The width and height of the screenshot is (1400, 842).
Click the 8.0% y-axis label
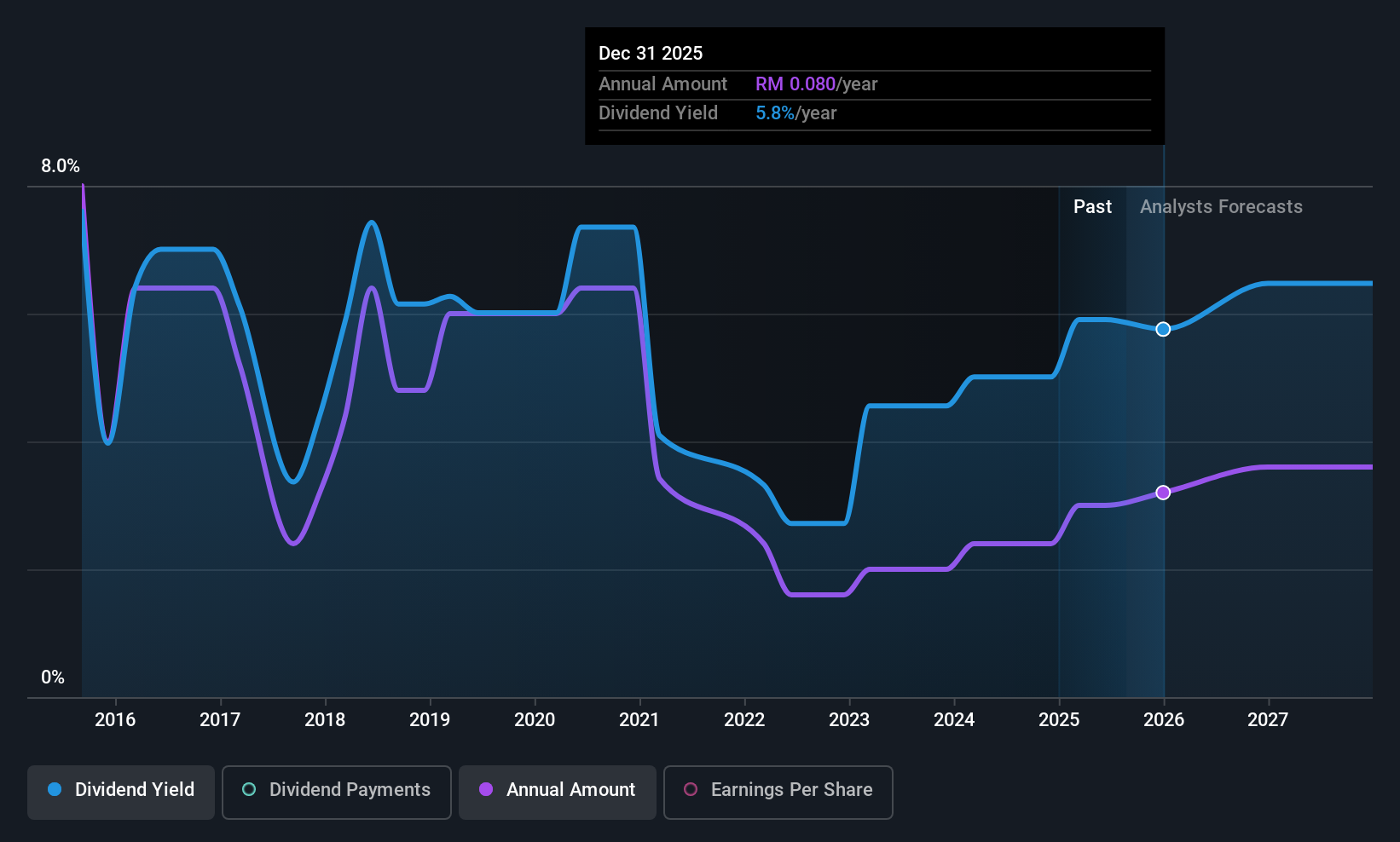61,165
